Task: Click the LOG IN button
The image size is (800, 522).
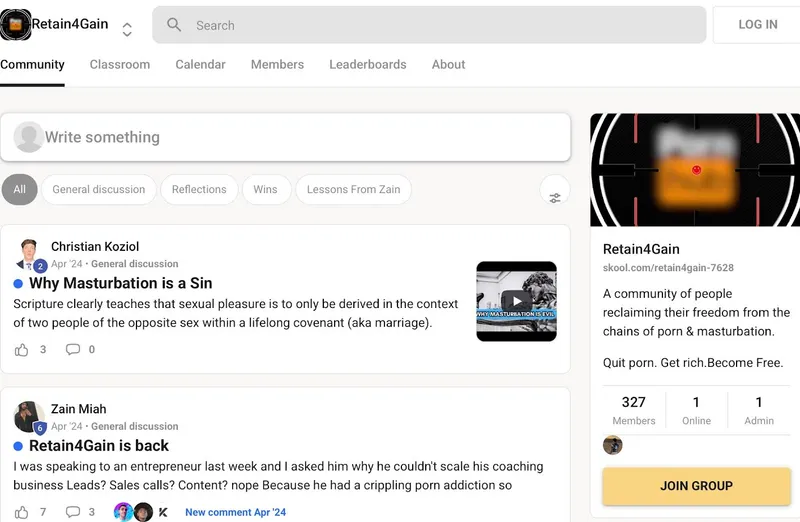Action: click(758, 24)
